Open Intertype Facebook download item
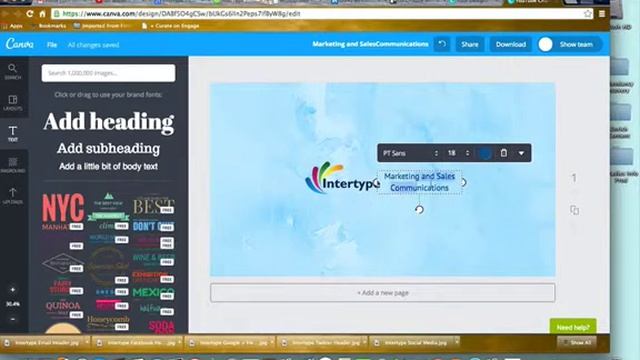 point(137,342)
